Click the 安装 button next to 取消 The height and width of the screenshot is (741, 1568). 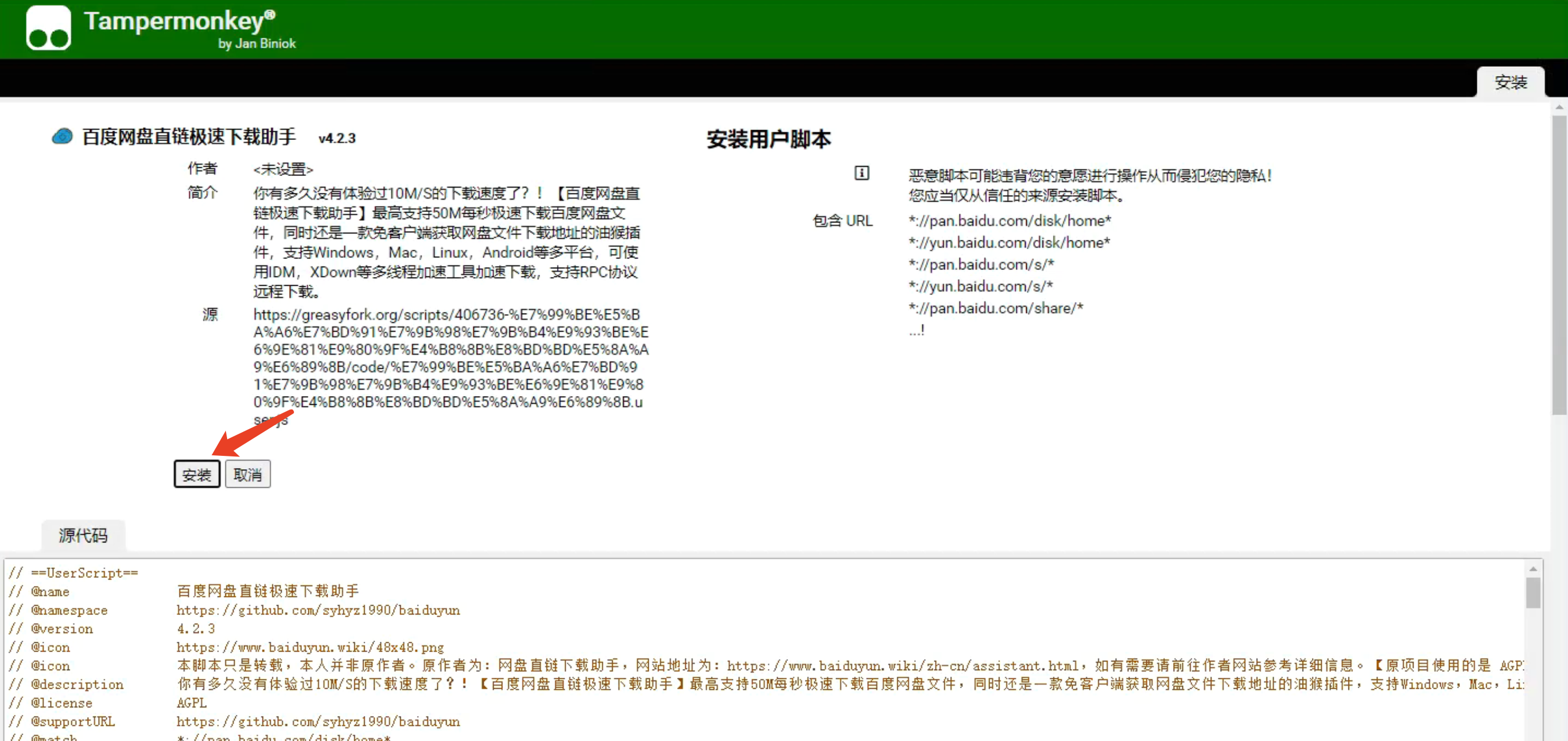point(197,474)
